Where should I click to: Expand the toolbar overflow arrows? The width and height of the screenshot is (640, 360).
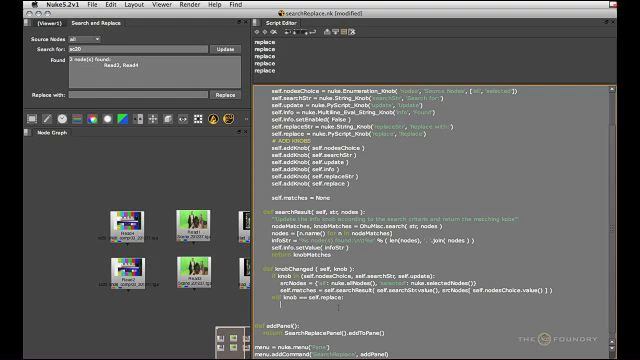coord(246,119)
